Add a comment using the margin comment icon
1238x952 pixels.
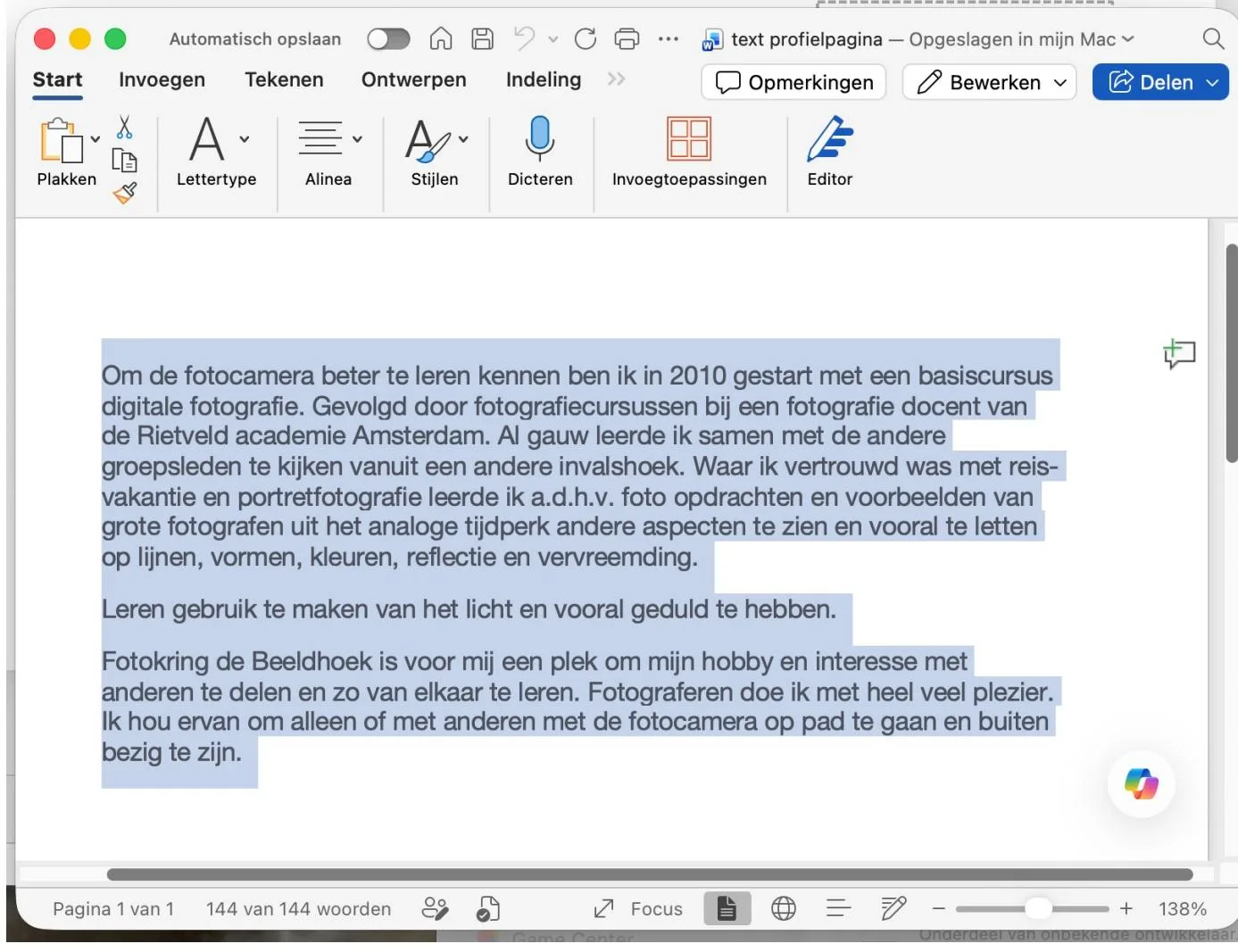(x=1179, y=354)
